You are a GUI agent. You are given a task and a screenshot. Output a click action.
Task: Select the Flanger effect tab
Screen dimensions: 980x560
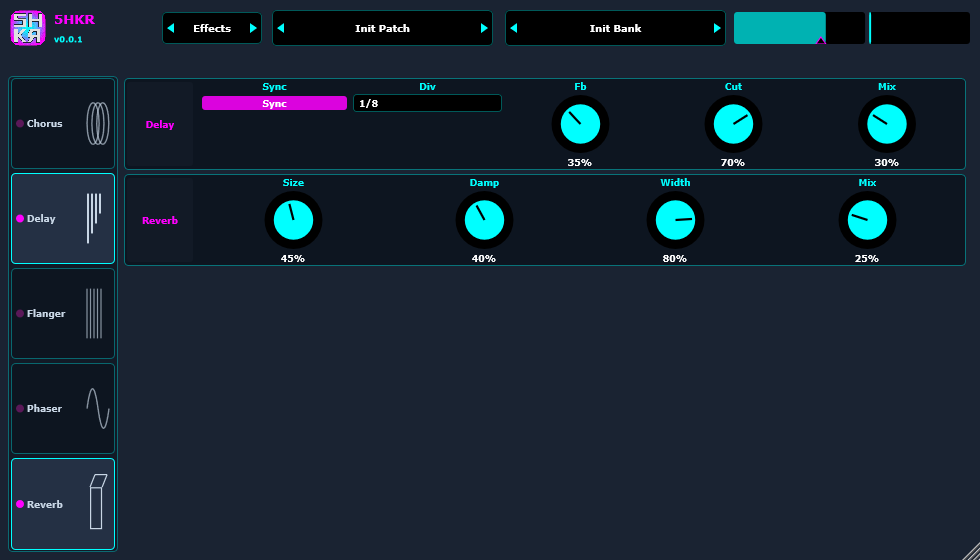click(63, 314)
